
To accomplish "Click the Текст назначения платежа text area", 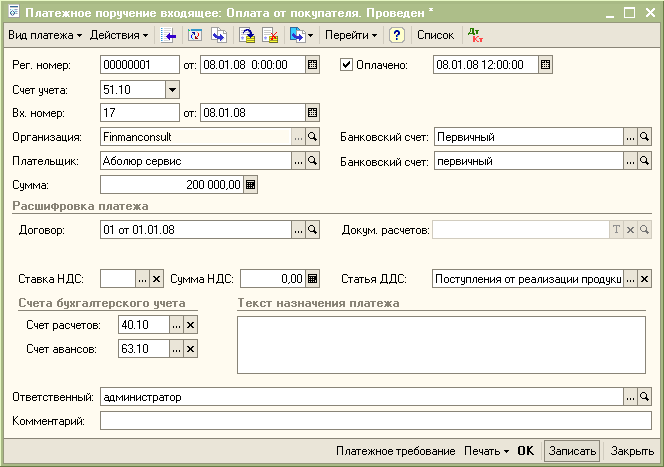I will [x=441, y=345].
